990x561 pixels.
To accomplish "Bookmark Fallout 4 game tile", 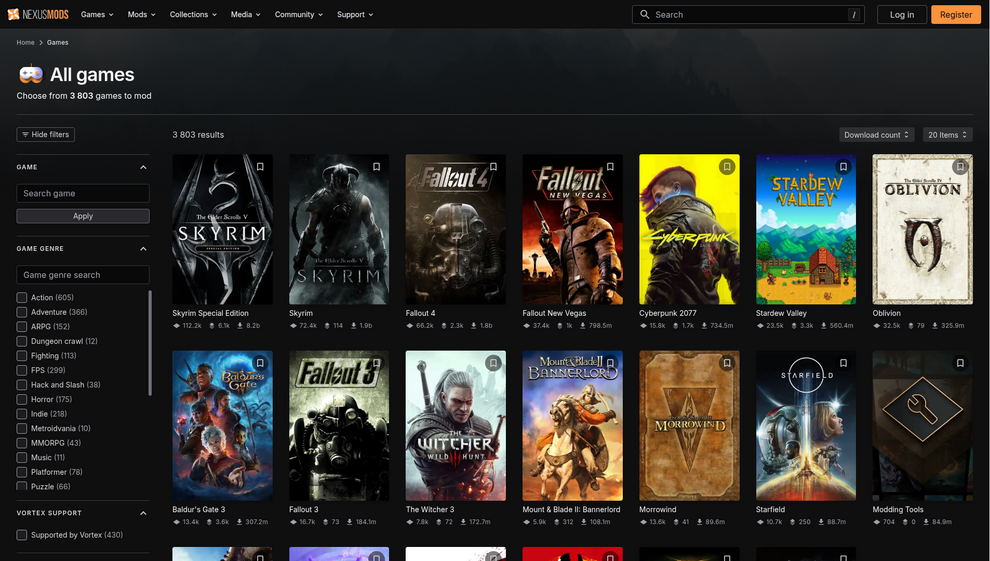I will 493,167.
